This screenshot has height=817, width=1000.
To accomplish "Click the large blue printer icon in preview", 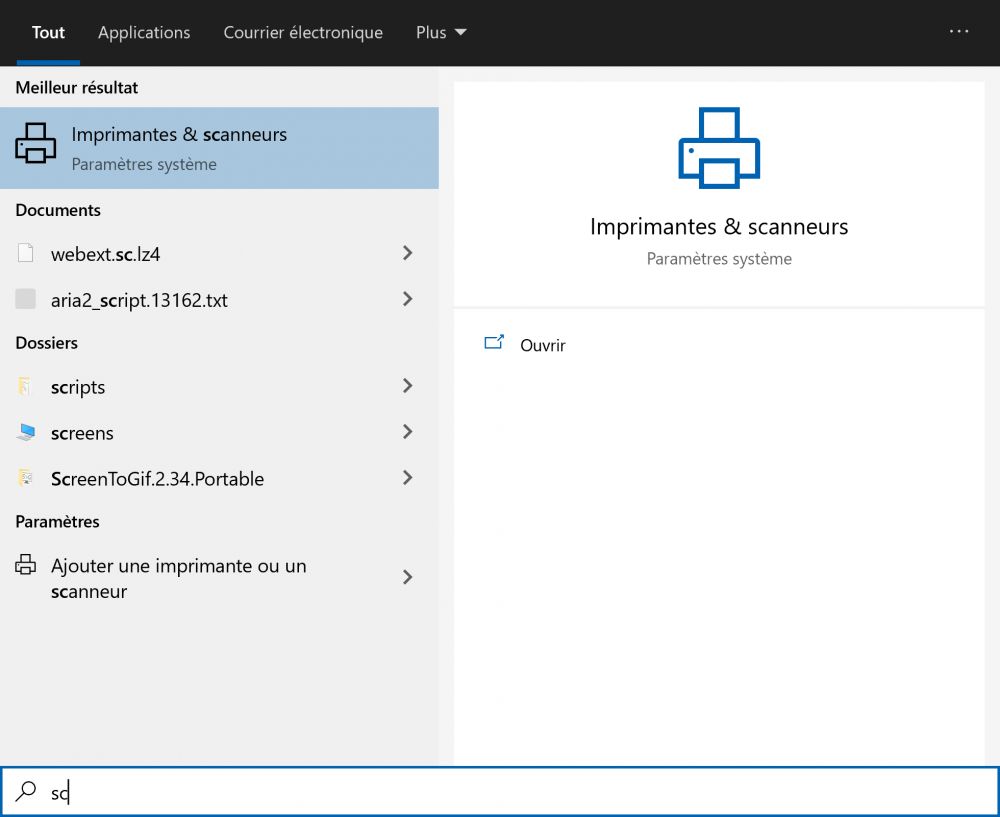I will tap(718, 148).
